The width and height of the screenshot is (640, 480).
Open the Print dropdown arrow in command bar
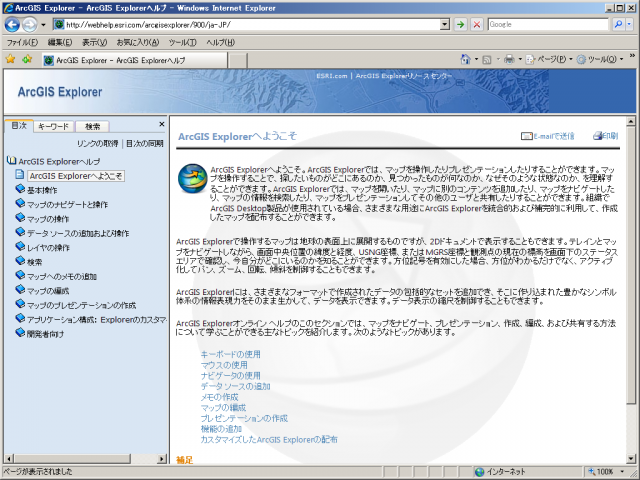(x=520, y=60)
